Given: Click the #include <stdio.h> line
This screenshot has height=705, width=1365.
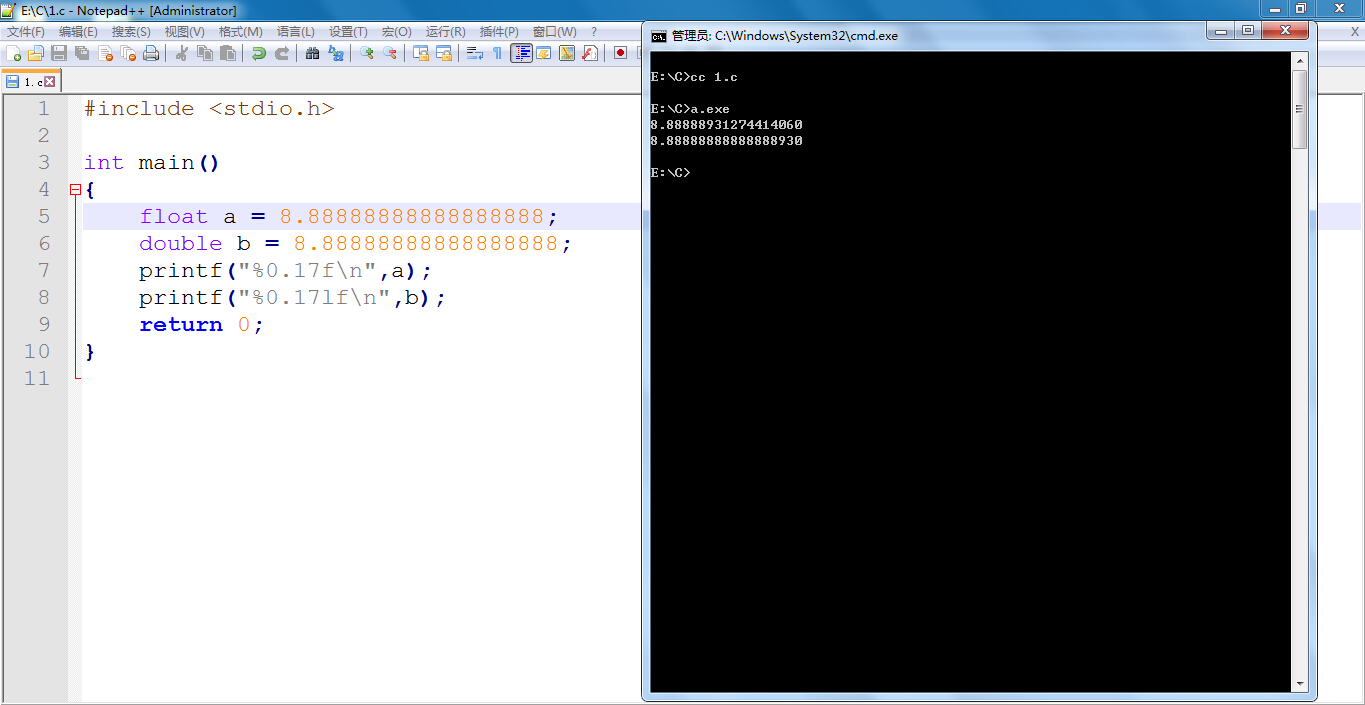Looking at the screenshot, I should click(209, 108).
